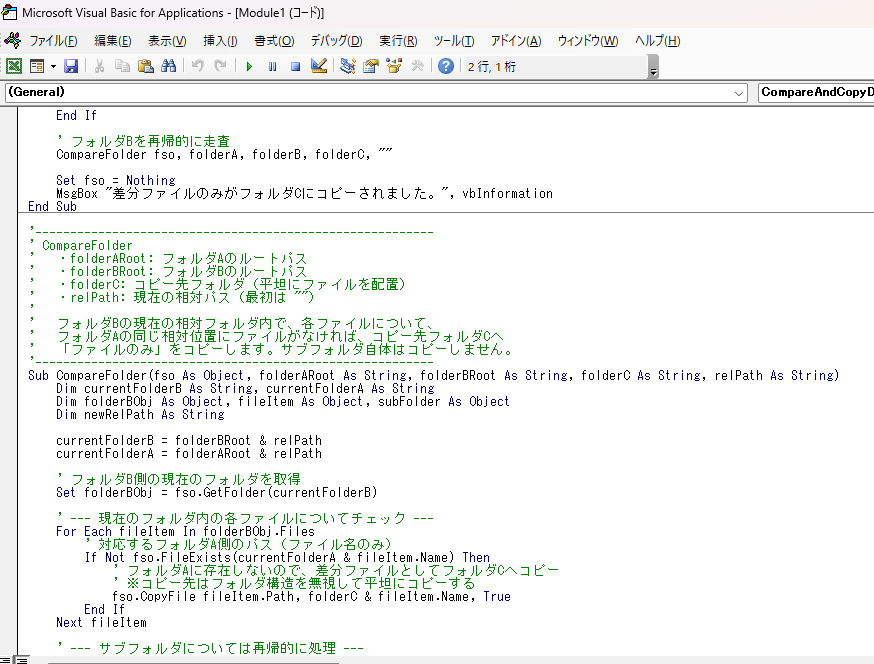The image size is (874, 664).
Task: Click the 'Sub CompareFolder(fso As Object' declaration
Action: 433,376
